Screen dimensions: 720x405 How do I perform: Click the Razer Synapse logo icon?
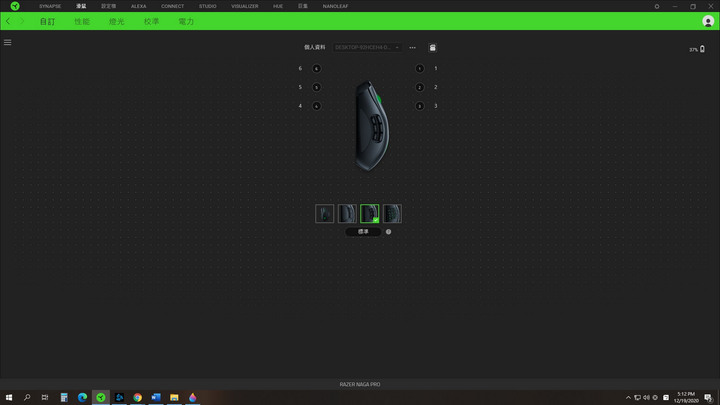pos(15,6)
